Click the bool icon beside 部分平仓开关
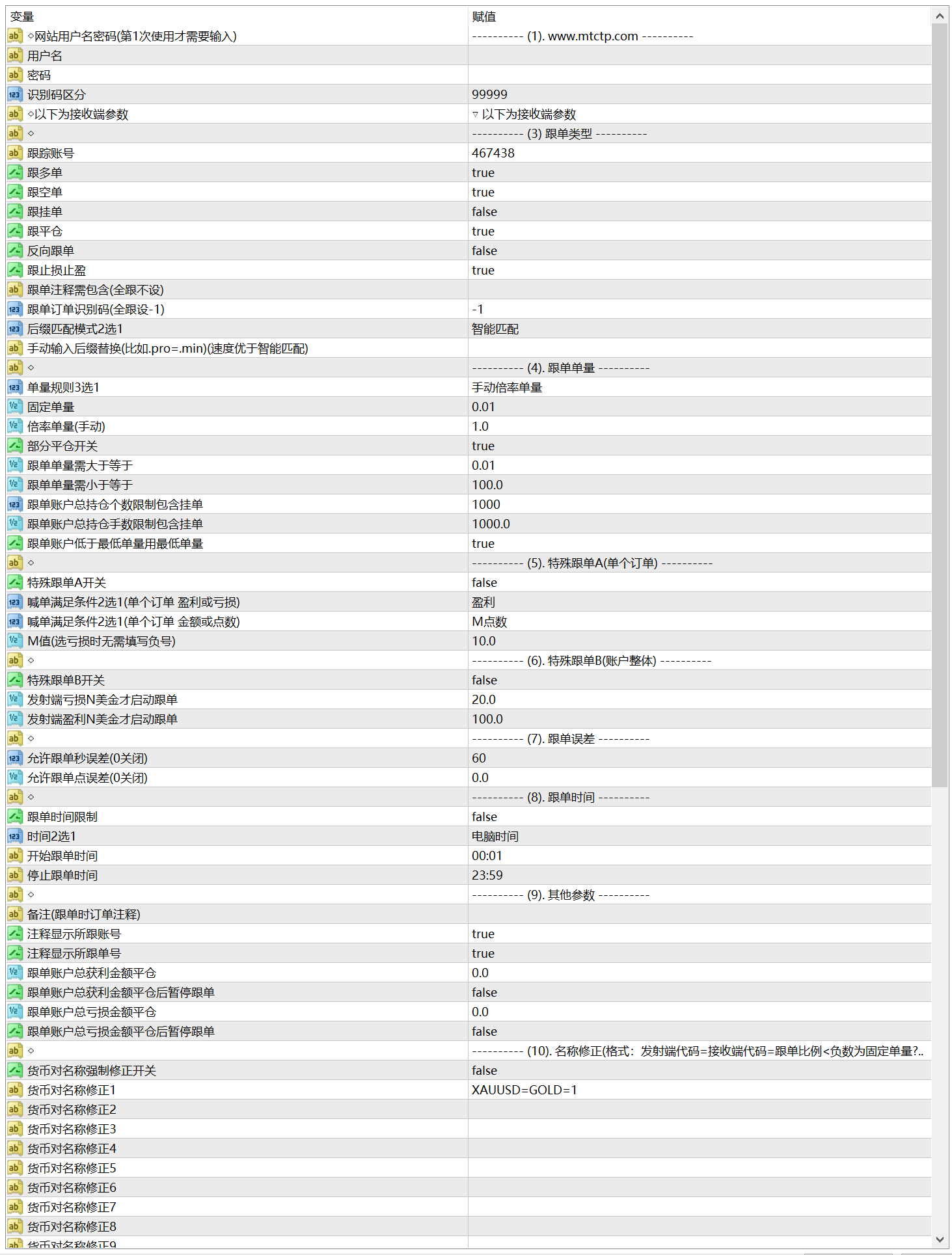 click(14, 446)
